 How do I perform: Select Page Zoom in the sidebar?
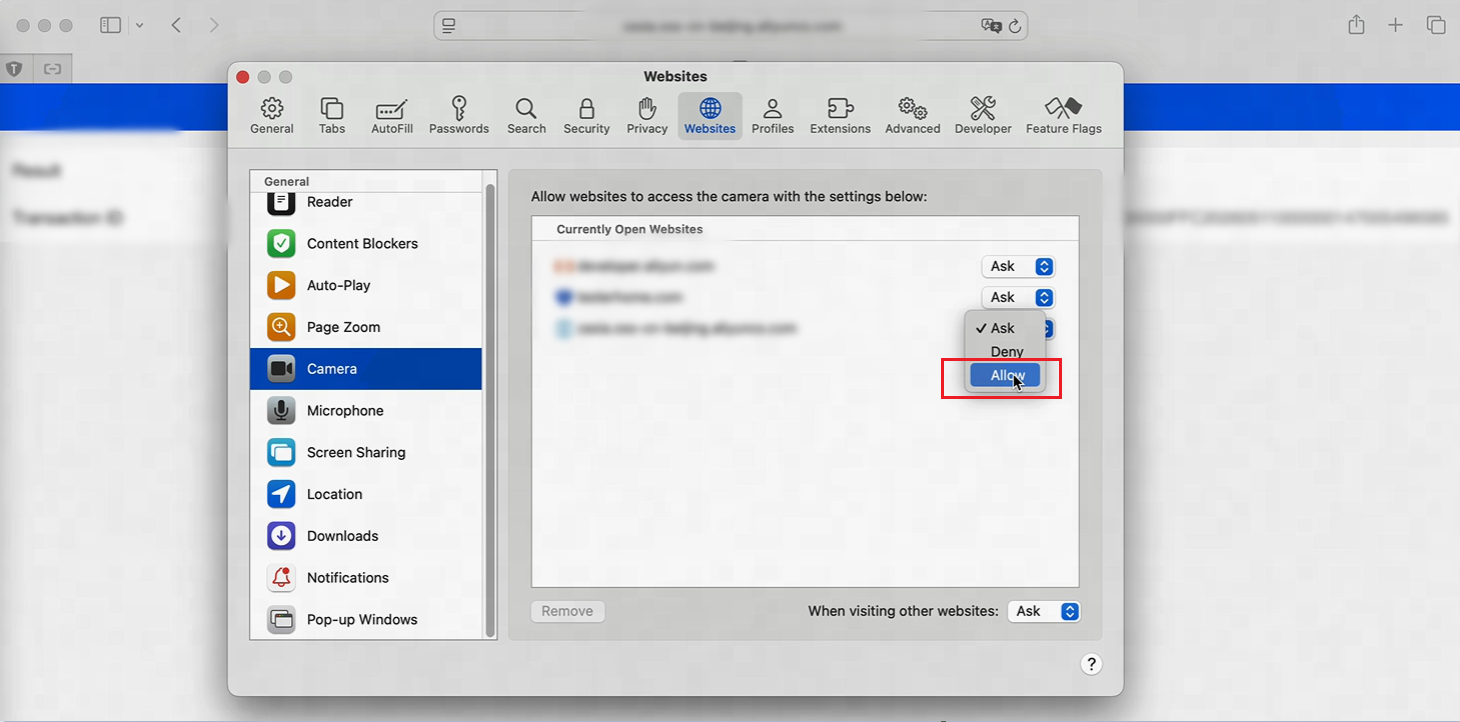(x=366, y=327)
